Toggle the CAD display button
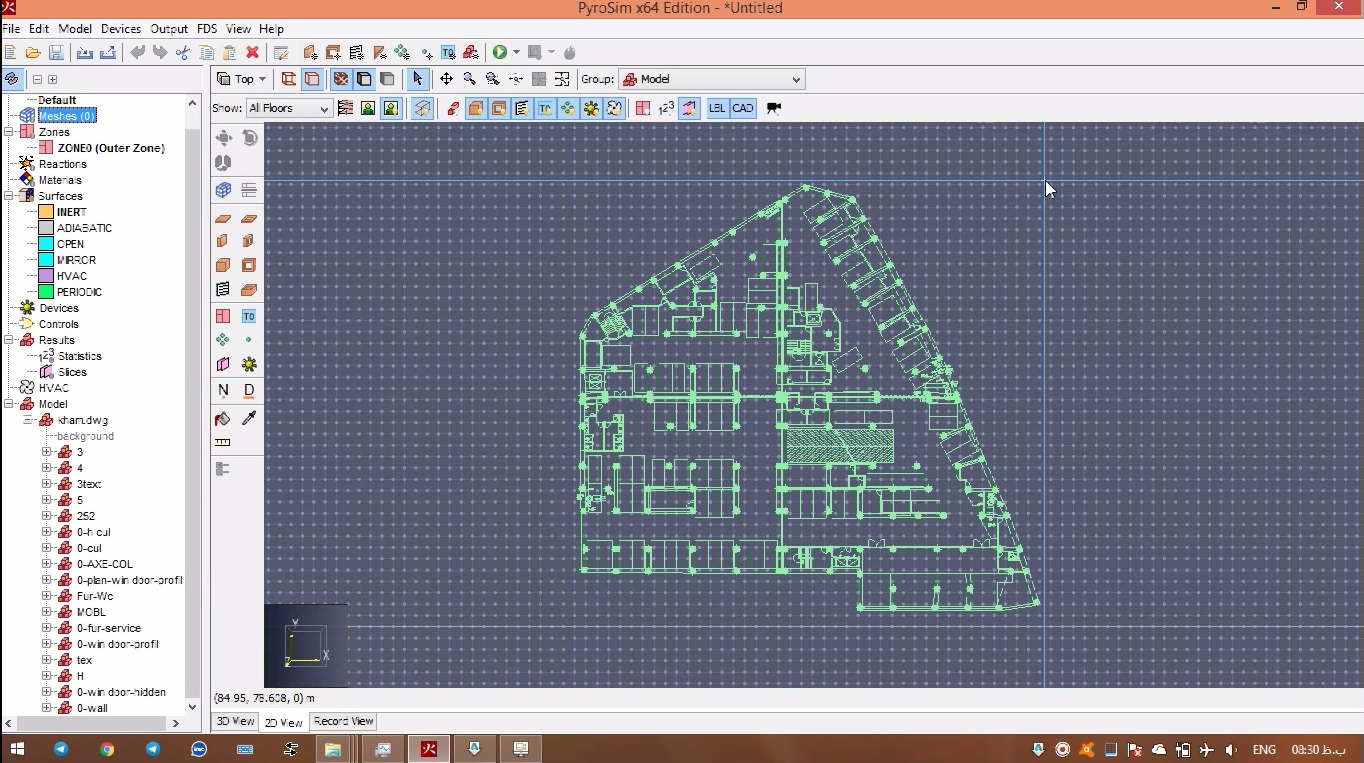The width and height of the screenshot is (1364, 763). coord(743,108)
